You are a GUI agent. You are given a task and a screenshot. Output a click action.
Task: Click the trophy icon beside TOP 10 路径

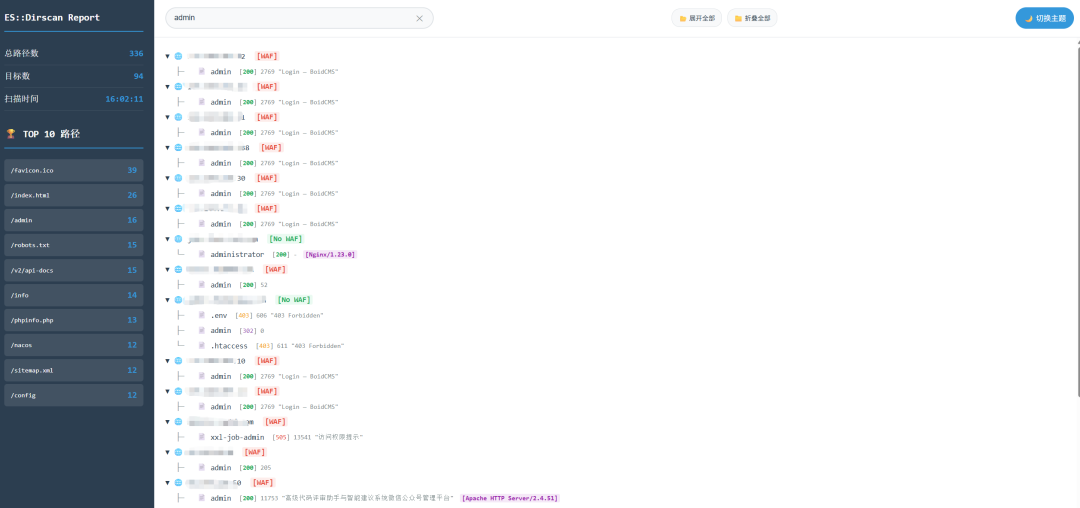(10, 134)
